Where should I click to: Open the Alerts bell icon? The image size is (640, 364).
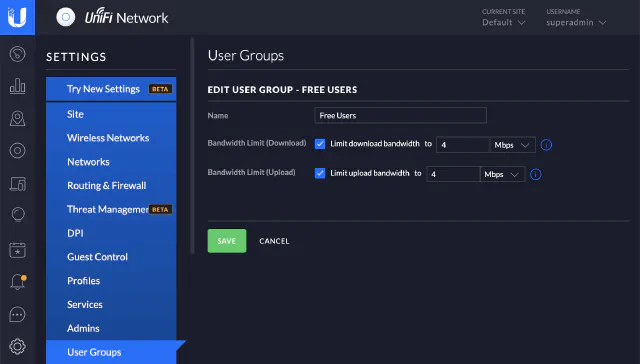click(x=18, y=282)
